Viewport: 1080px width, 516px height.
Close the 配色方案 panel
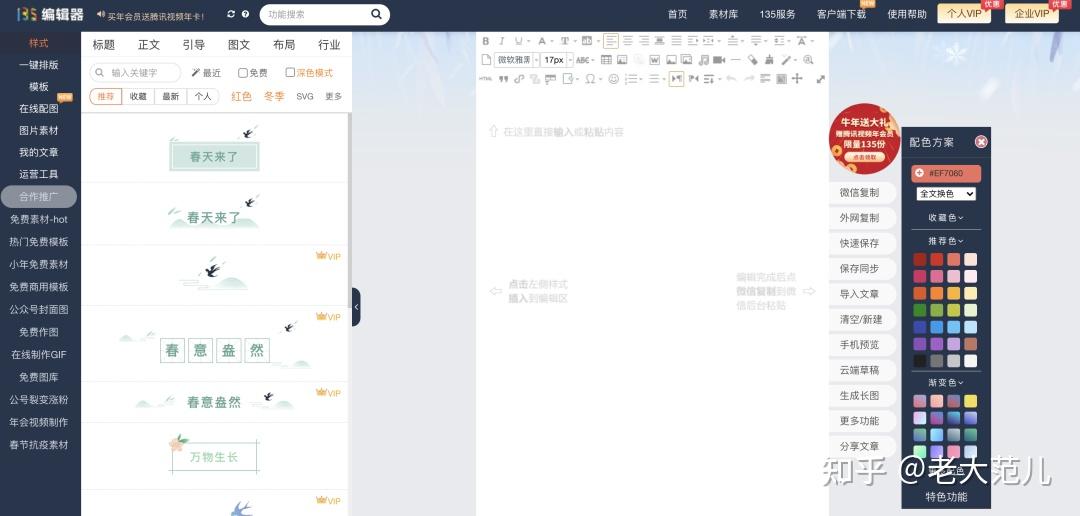click(981, 142)
